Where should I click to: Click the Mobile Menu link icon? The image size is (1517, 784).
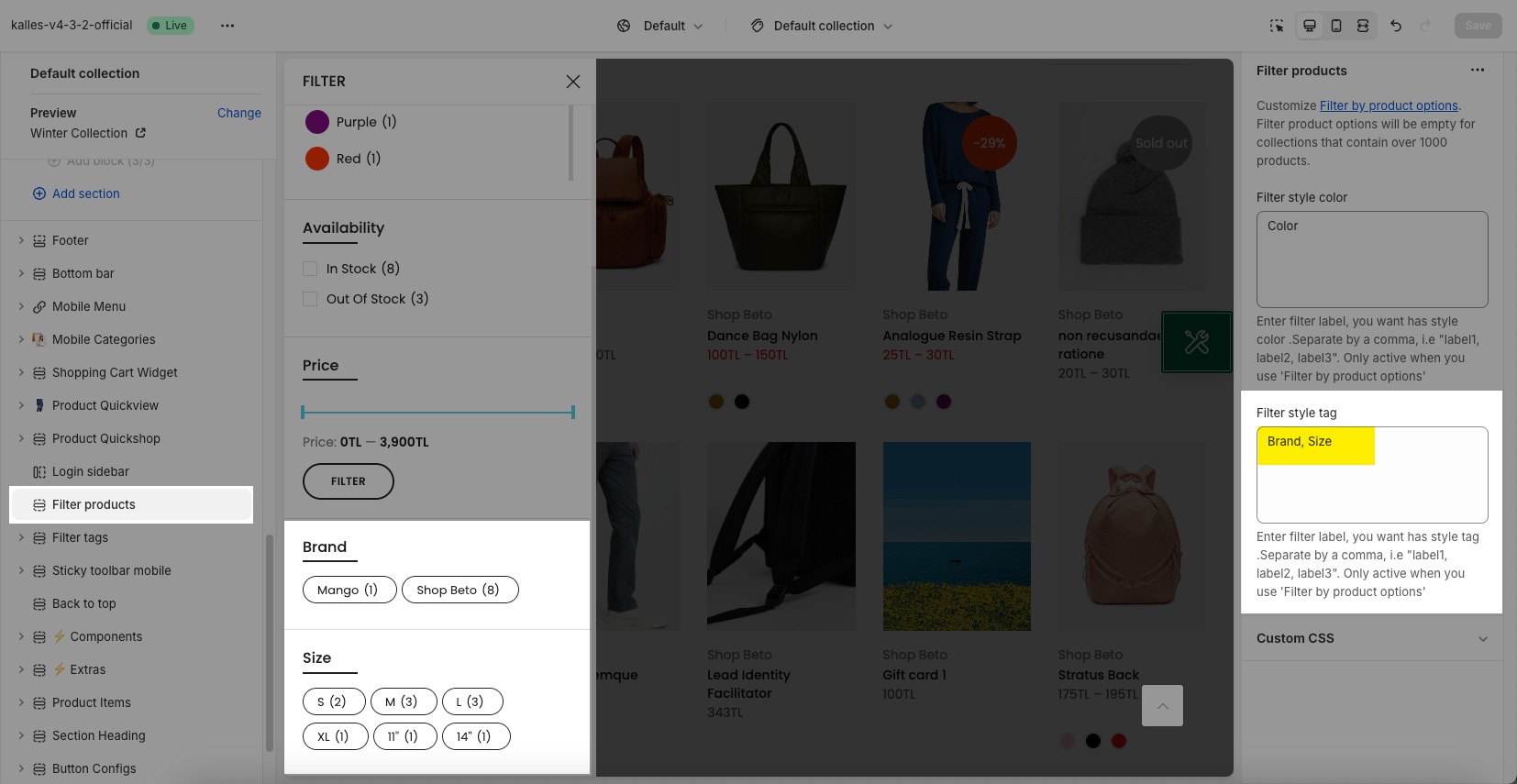click(x=39, y=307)
